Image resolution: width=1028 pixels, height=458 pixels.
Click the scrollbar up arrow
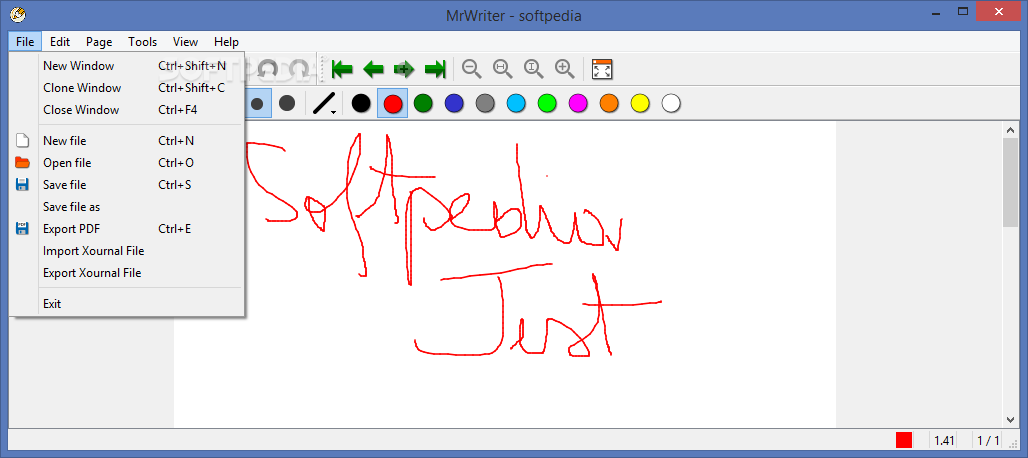click(1010, 130)
